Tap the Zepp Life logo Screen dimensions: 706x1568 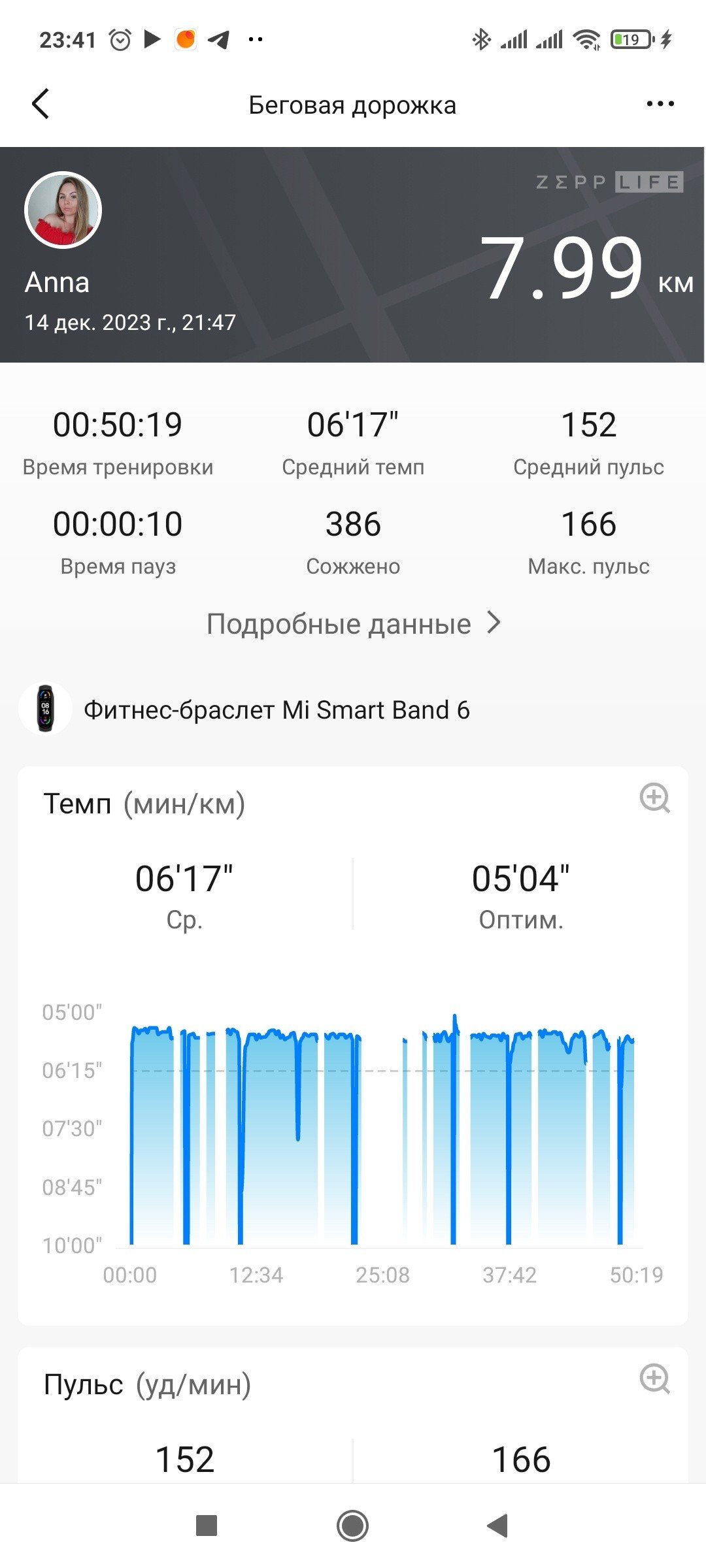(609, 182)
